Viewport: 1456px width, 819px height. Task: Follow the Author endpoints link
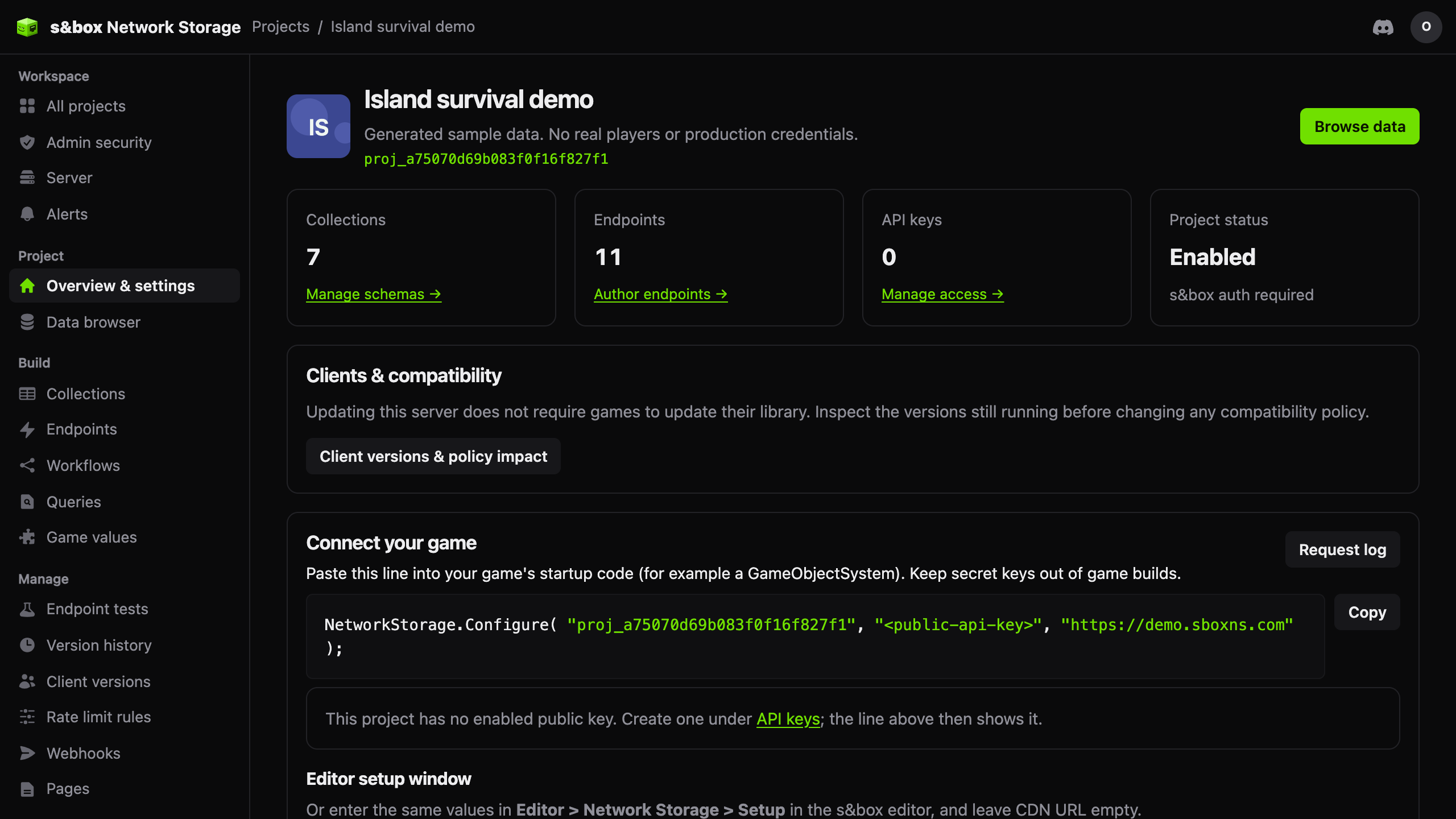point(661,294)
